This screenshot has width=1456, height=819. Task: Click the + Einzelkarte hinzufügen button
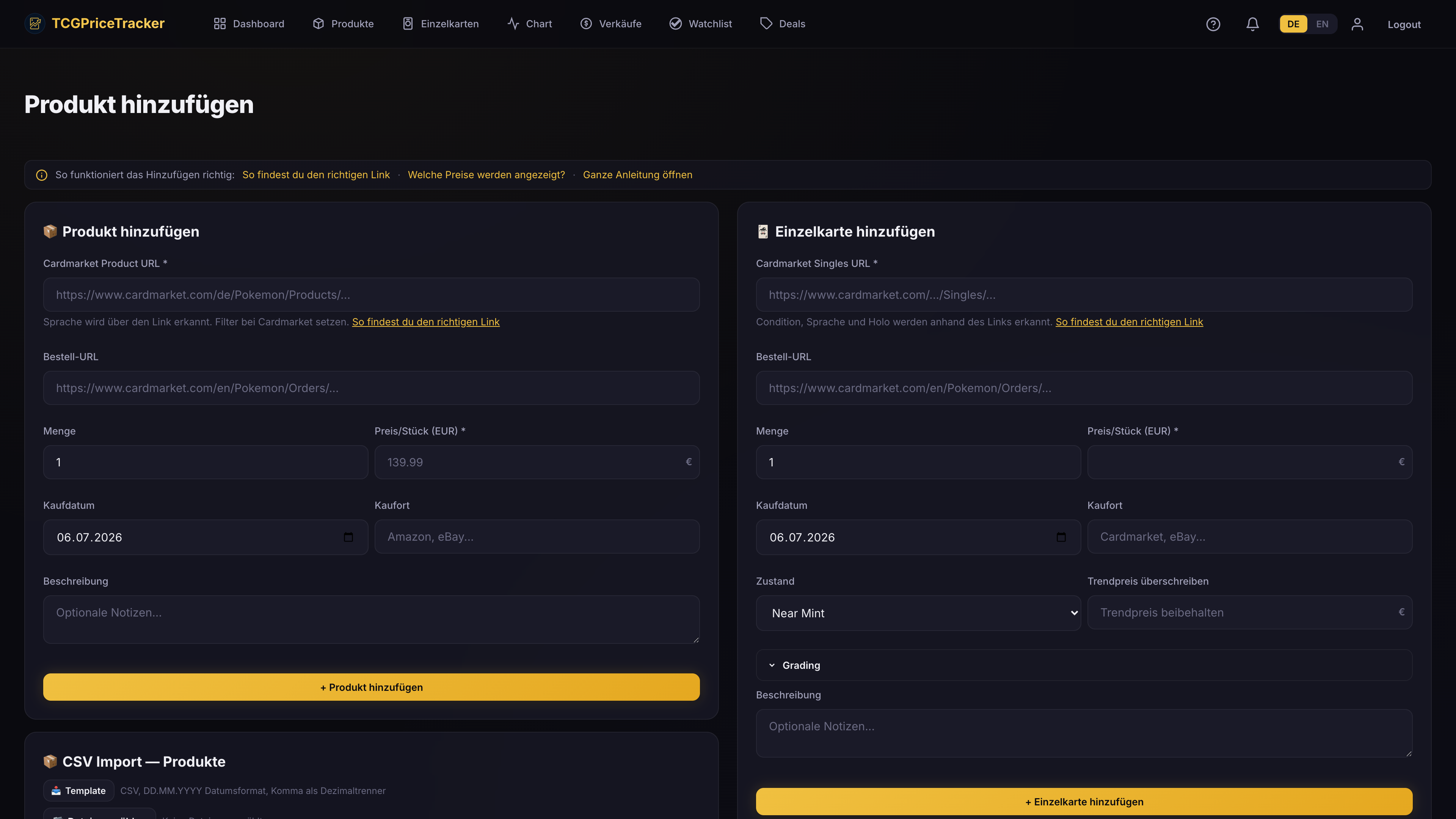click(1084, 802)
